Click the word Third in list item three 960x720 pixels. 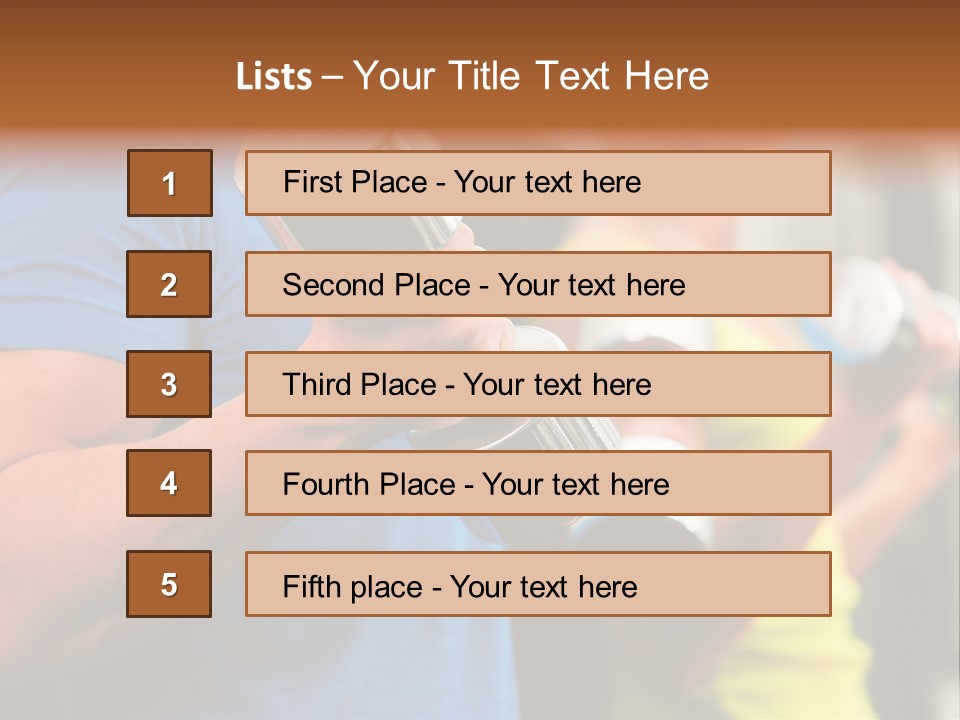315,385
